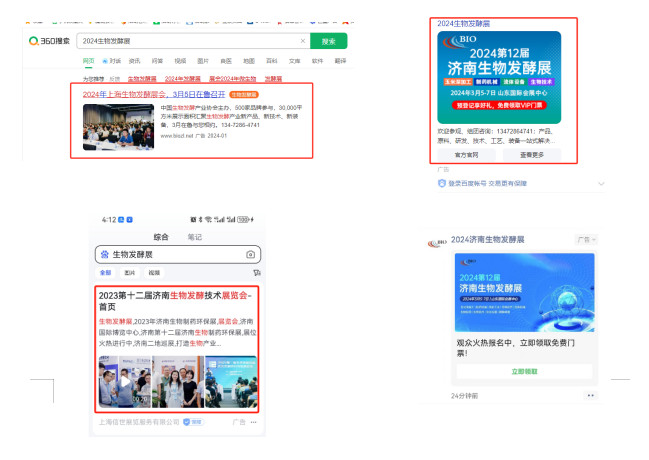Tap the Baidu paw icon in search box

click(105, 254)
